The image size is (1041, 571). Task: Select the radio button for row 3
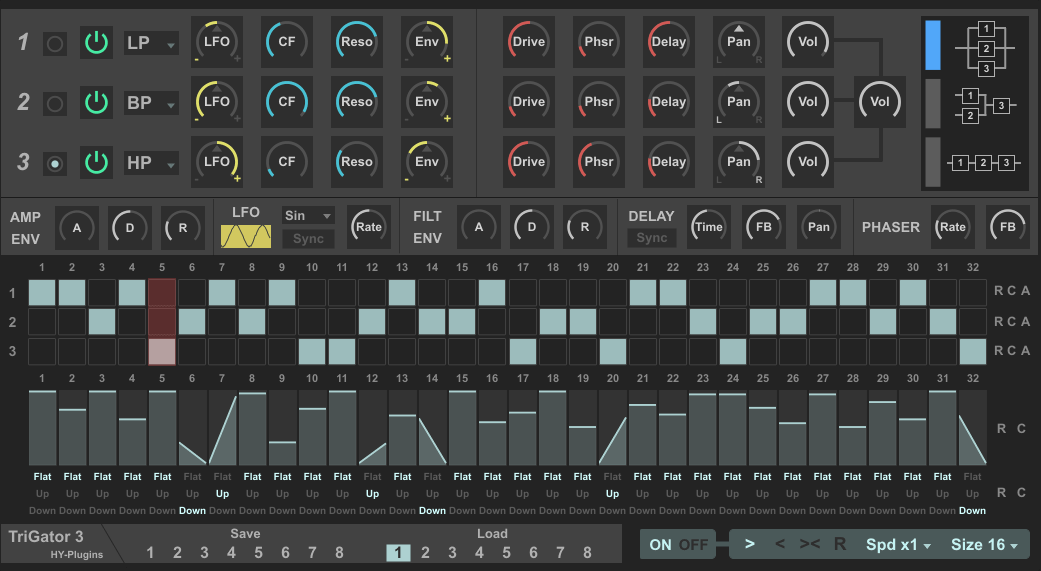click(55, 162)
